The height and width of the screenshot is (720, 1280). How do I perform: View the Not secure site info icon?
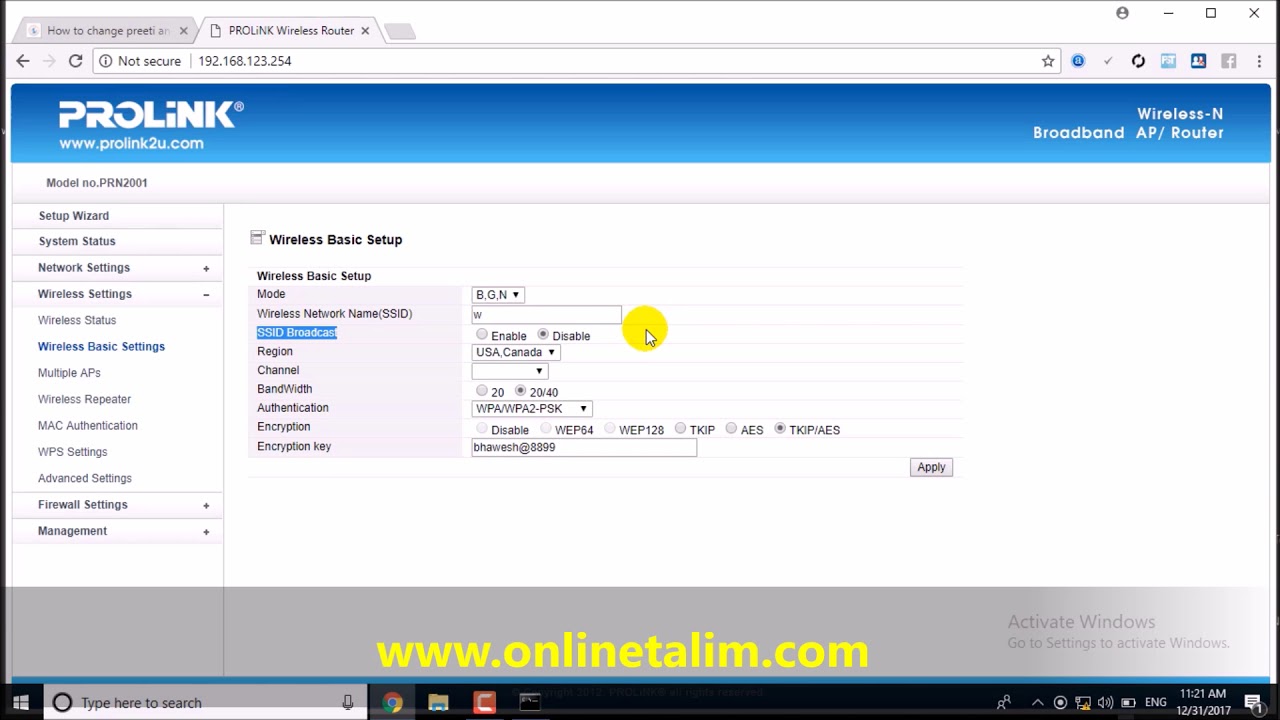coord(106,61)
